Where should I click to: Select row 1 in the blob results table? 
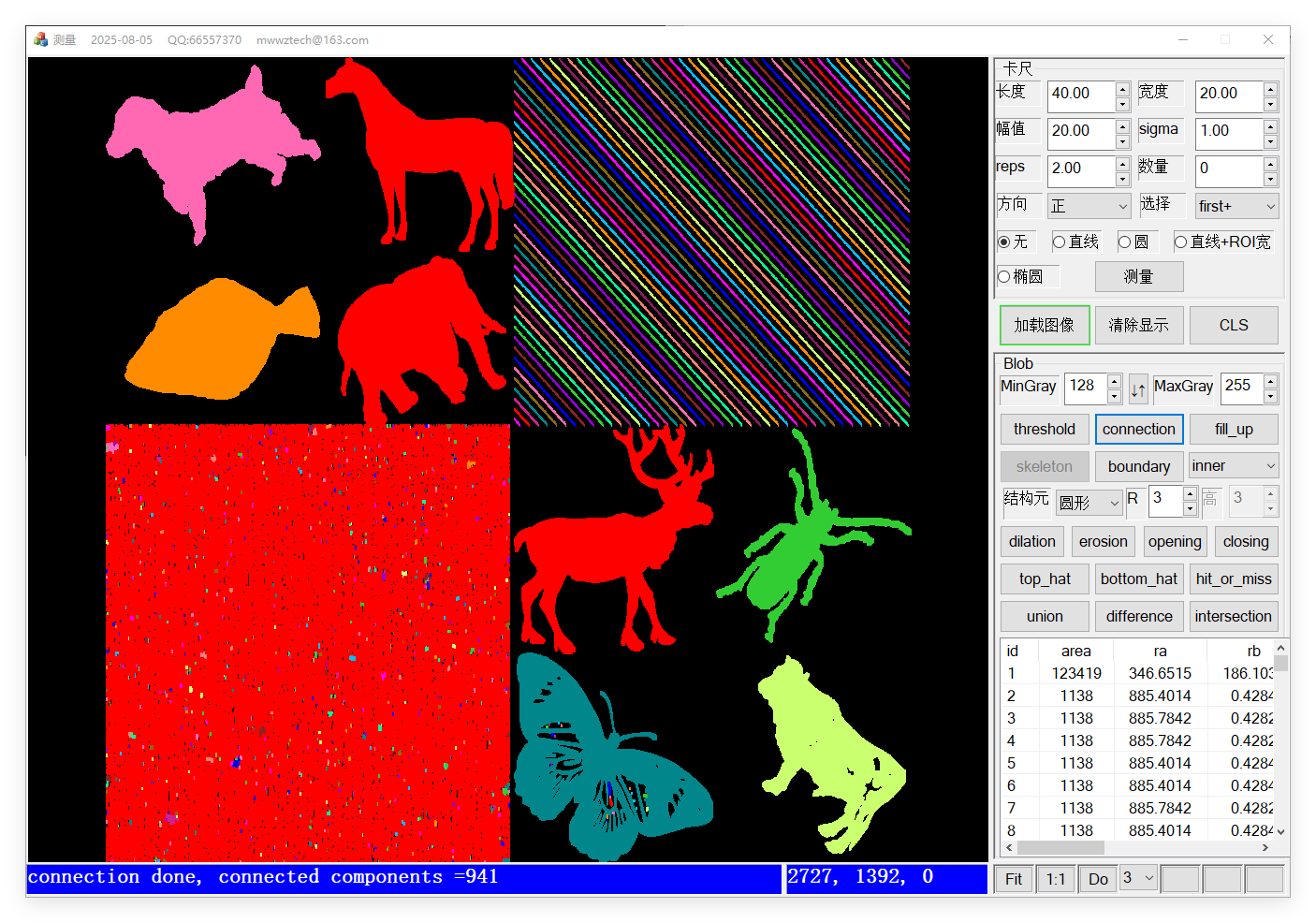point(1076,673)
